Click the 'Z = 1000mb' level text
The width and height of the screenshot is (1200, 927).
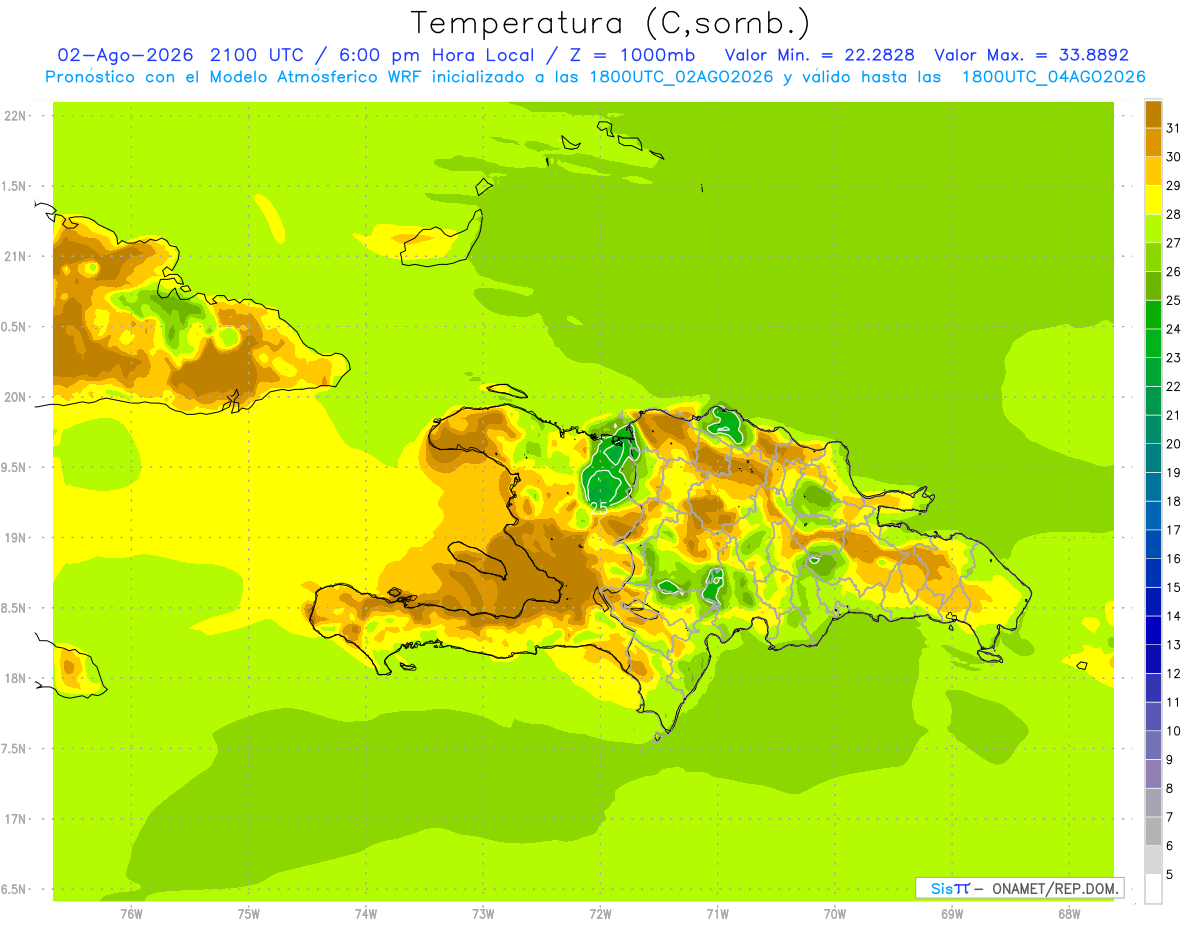coord(634,55)
